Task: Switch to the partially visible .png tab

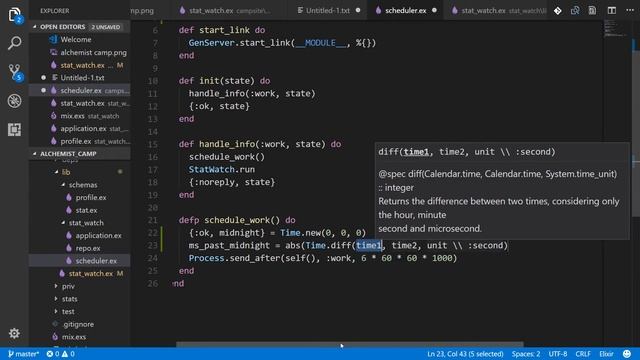Action: pos(142,11)
